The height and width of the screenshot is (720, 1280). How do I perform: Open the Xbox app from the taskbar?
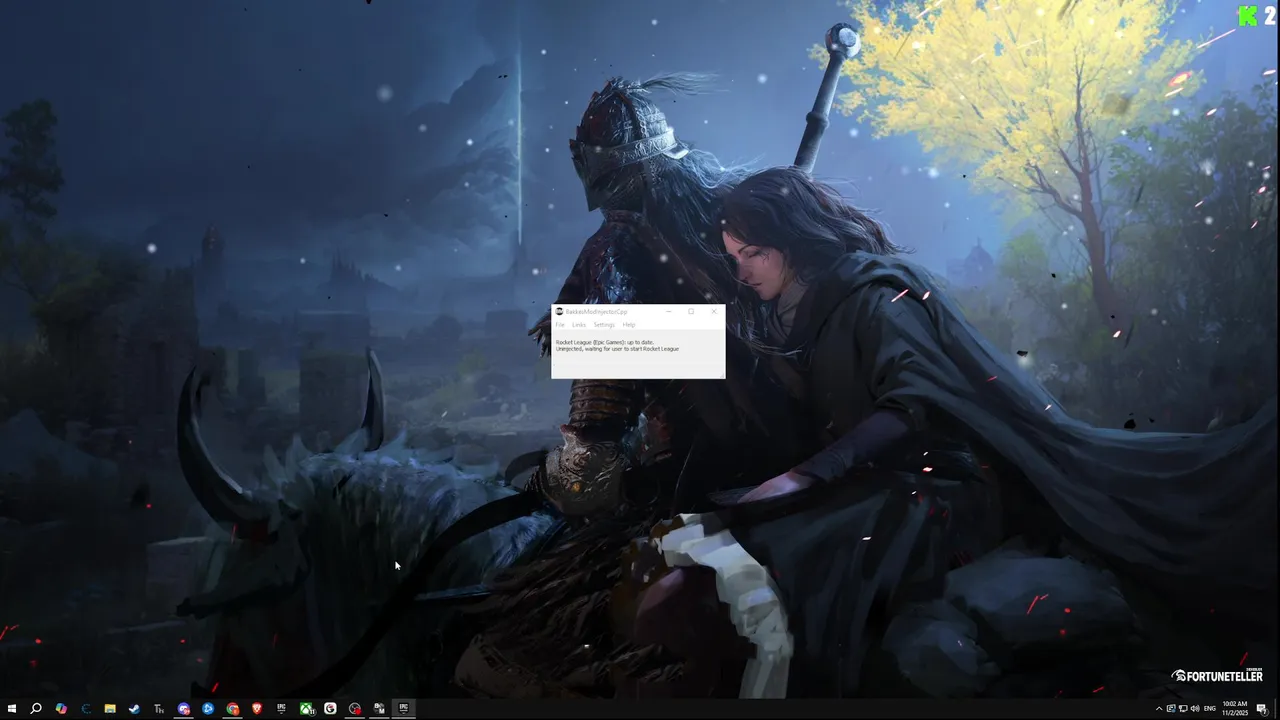[x=307, y=709]
